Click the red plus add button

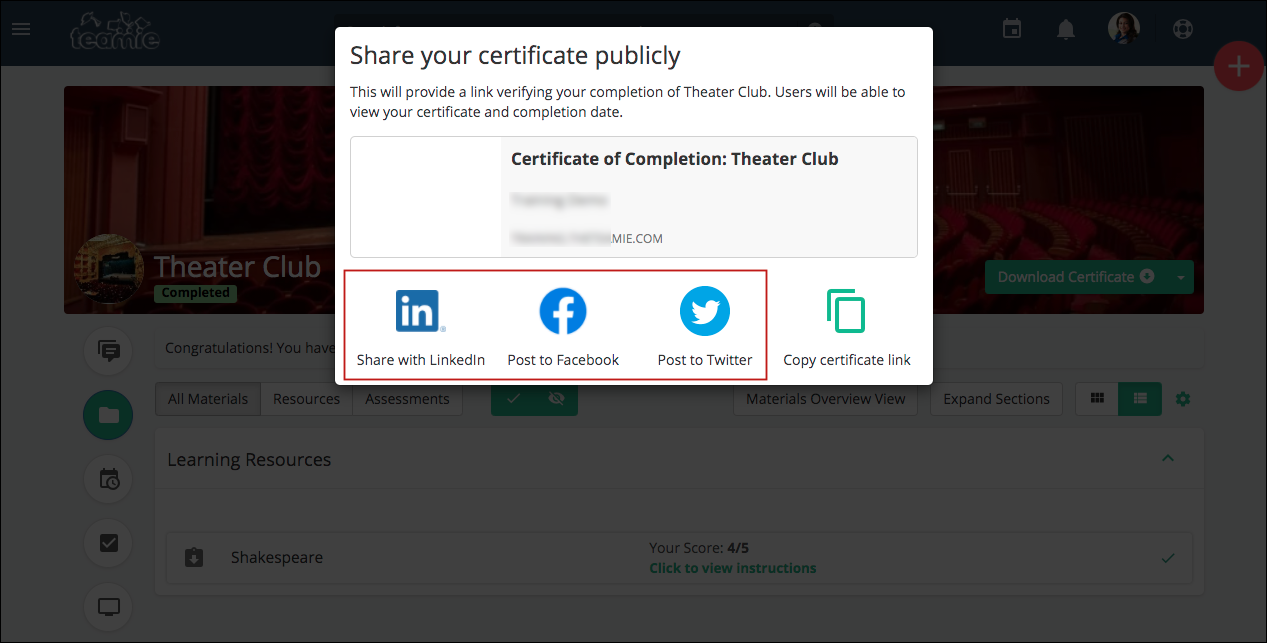pos(1239,67)
